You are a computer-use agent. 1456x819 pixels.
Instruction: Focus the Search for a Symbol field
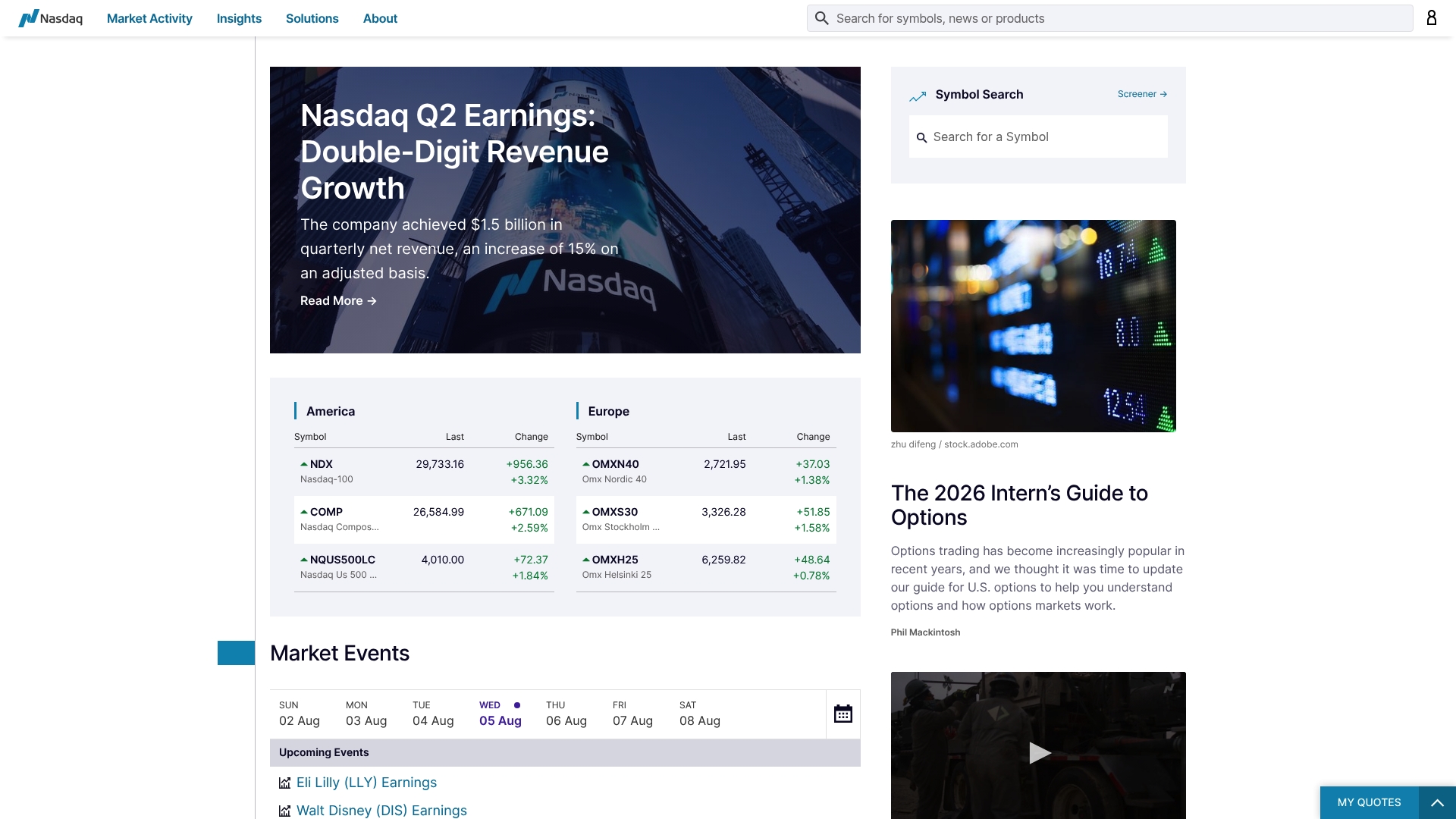(1038, 136)
